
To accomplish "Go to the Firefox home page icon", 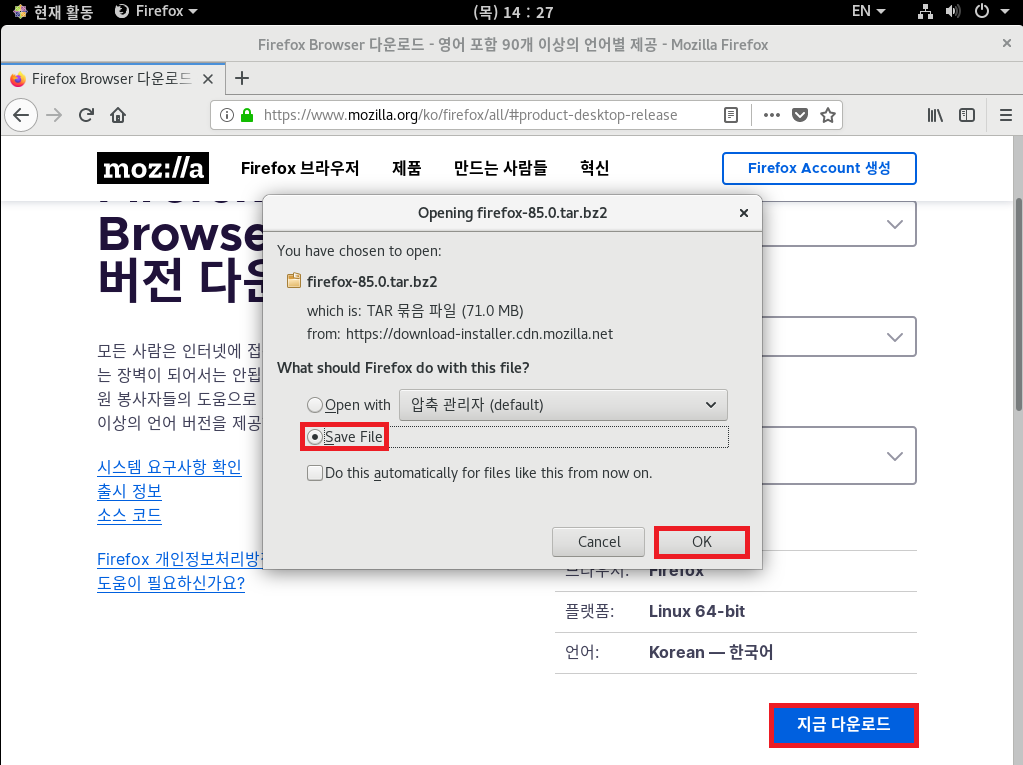I will [118, 115].
